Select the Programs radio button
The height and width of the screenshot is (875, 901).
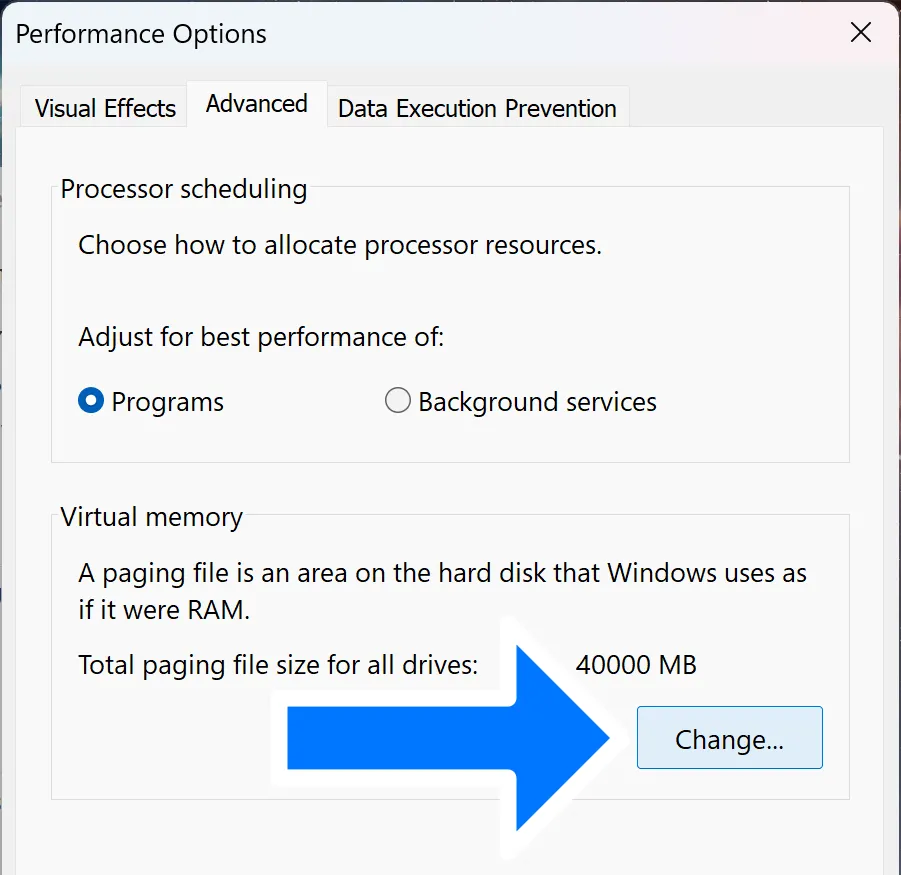point(91,402)
